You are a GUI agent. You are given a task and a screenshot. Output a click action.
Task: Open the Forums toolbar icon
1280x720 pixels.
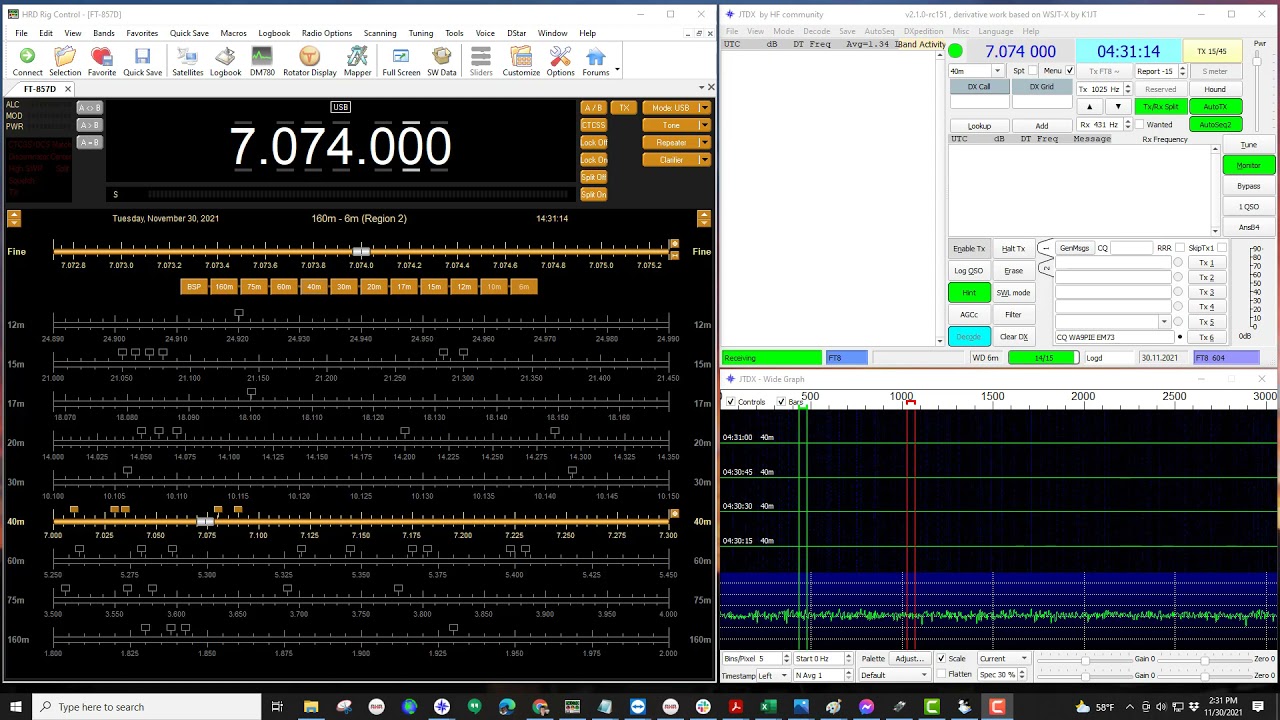coord(596,61)
